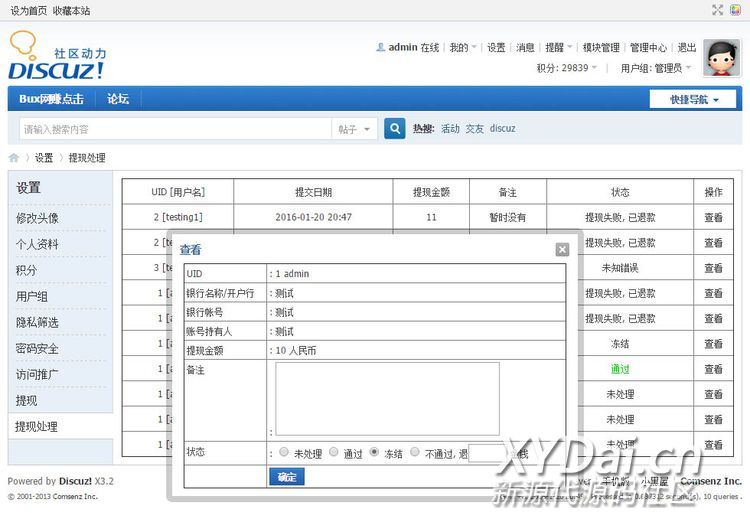Select the 通过 status radio option

(x=334, y=453)
